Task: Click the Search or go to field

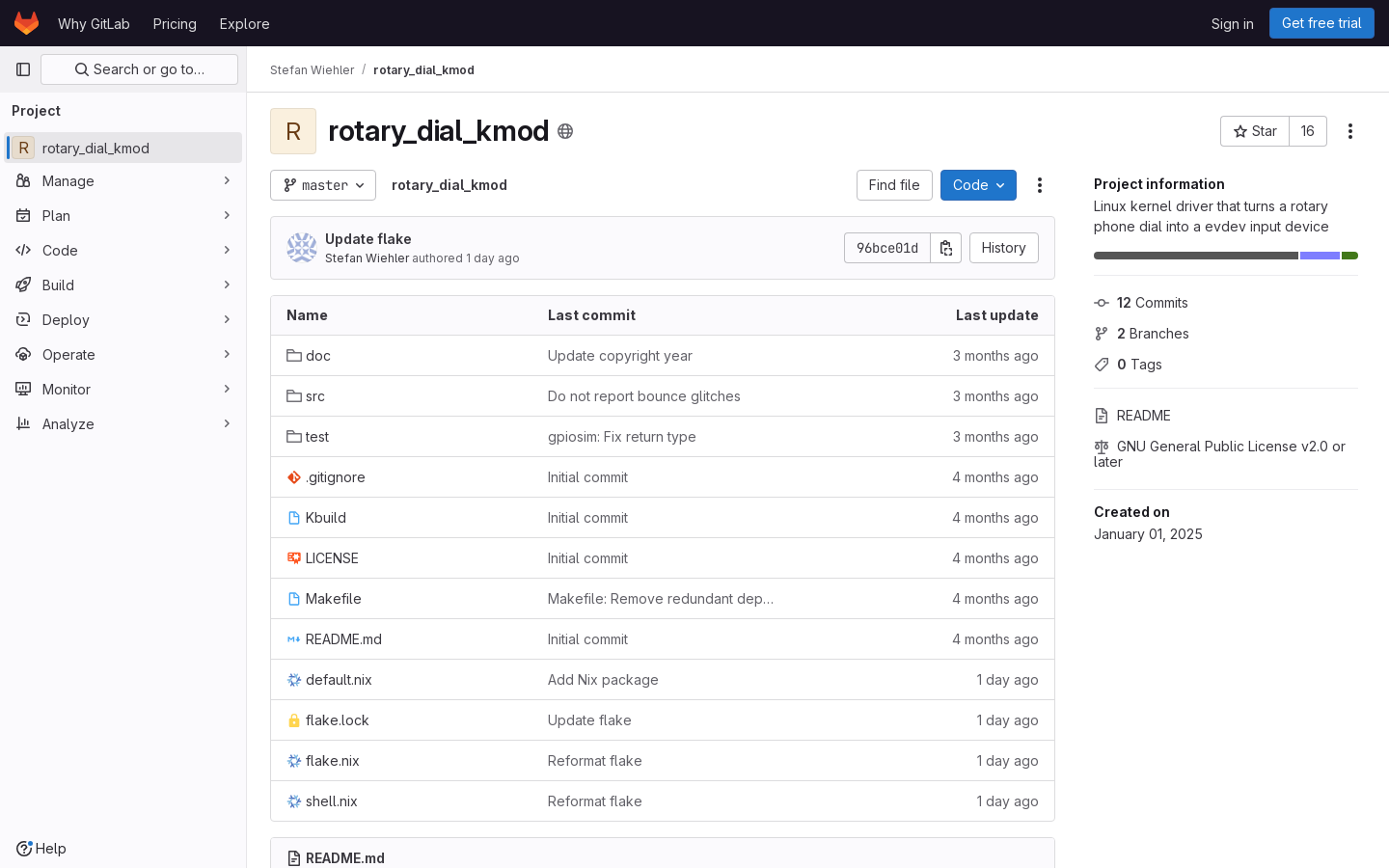Action: click(139, 69)
